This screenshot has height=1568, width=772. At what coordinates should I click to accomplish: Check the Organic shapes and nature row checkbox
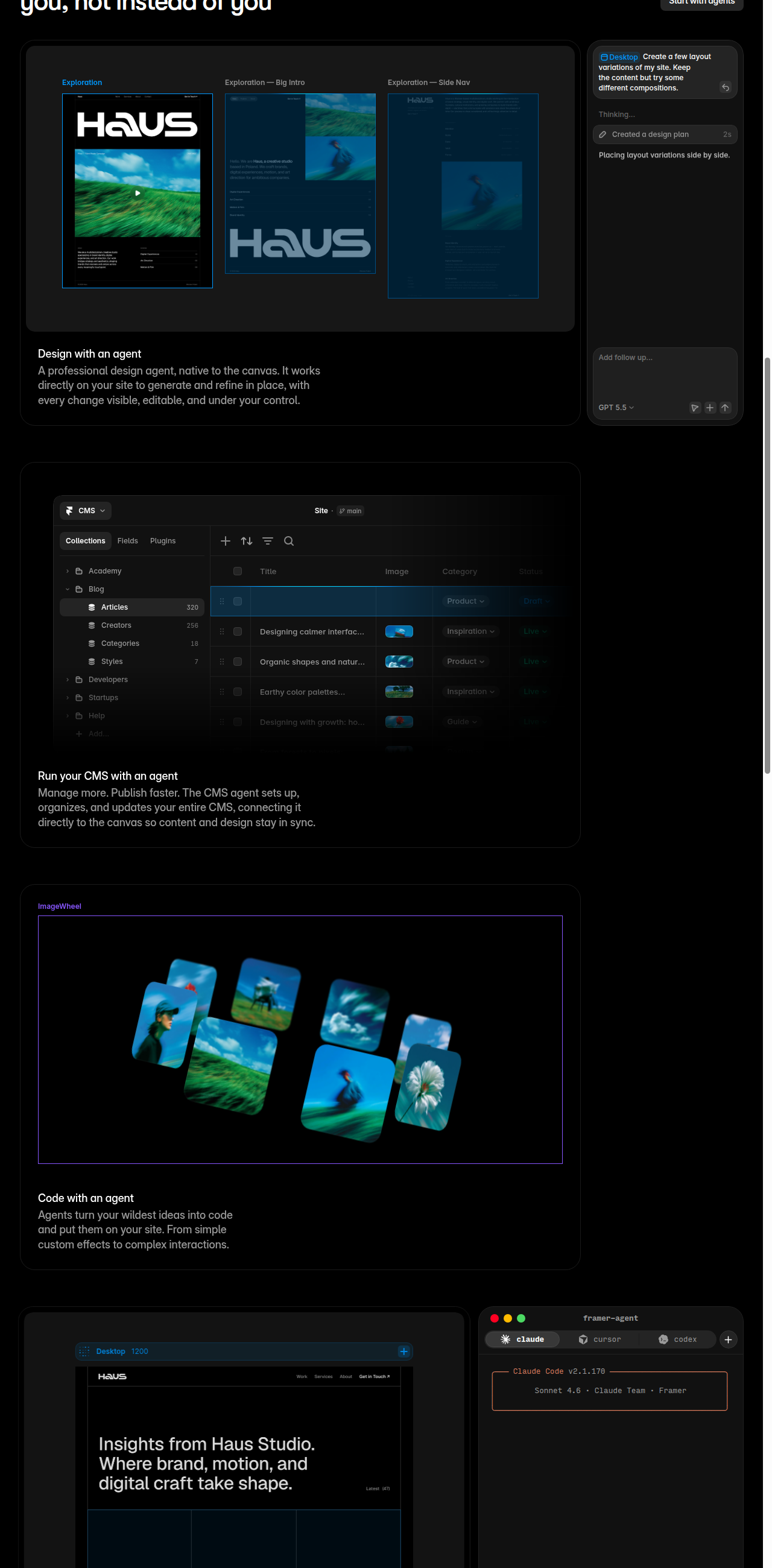tap(238, 662)
